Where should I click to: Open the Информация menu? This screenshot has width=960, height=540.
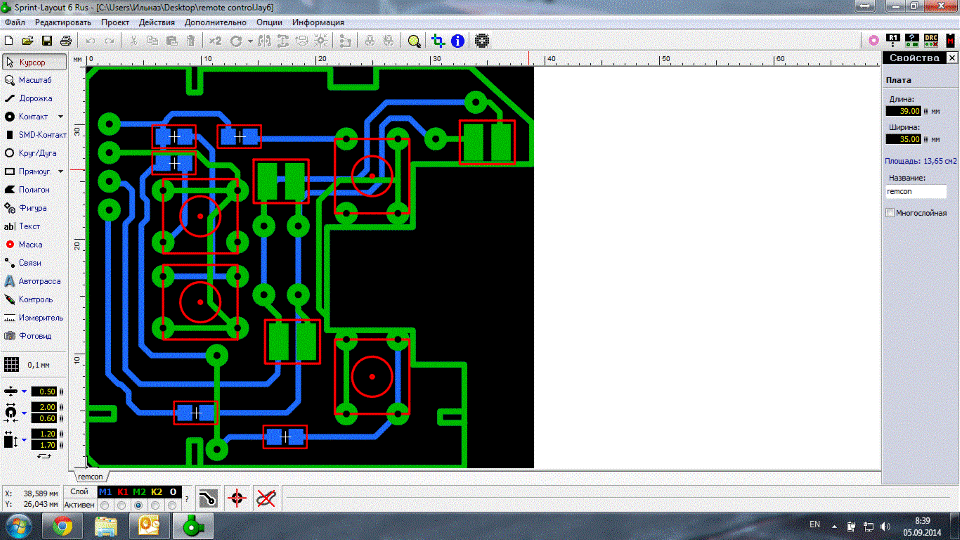pos(318,22)
